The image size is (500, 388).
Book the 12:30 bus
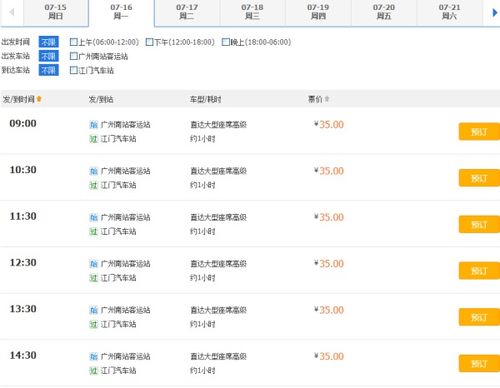pos(479,271)
